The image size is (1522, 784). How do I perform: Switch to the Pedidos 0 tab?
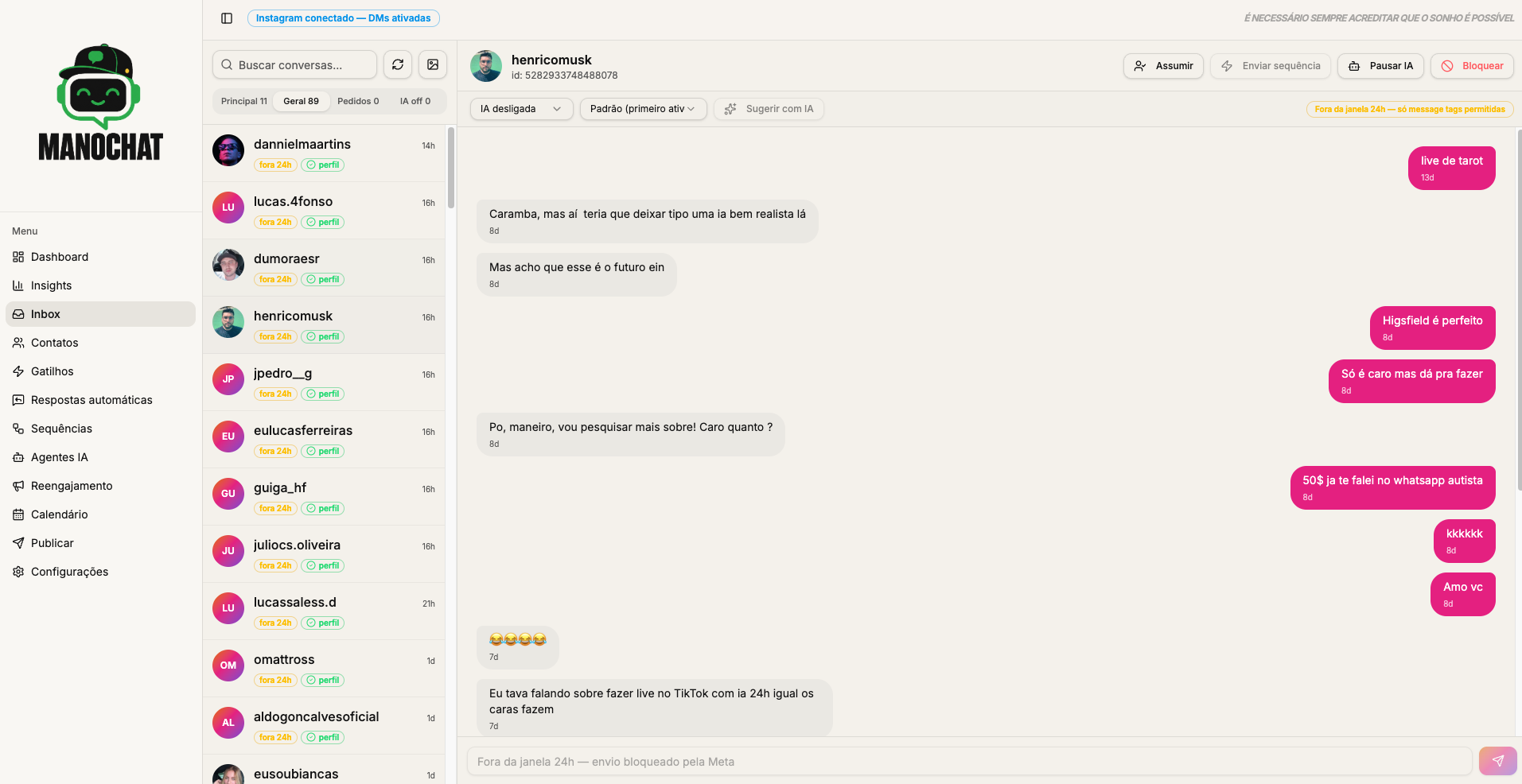click(358, 101)
